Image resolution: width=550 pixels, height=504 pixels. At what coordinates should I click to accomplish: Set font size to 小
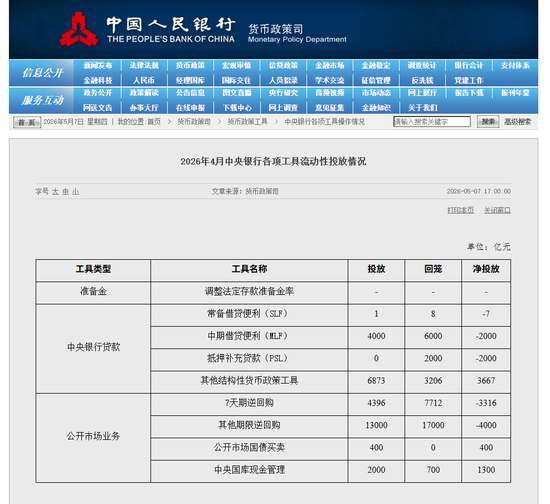coord(75,191)
